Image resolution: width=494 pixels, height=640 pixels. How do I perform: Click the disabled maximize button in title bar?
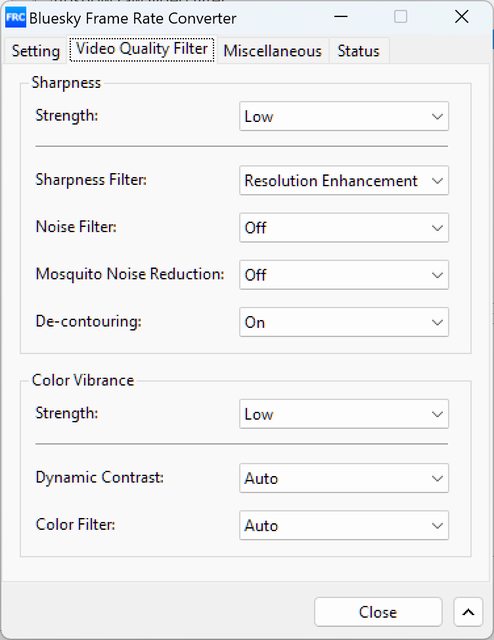click(401, 17)
